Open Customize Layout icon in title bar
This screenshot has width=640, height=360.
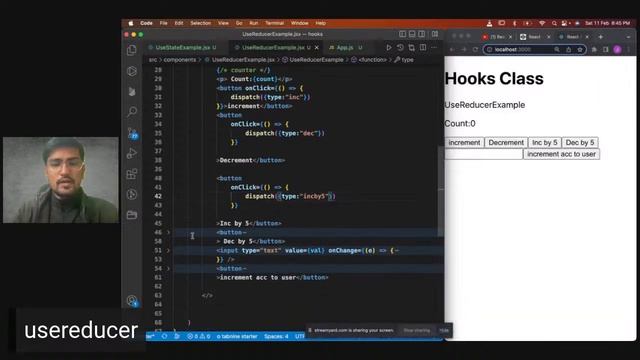pos(435,34)
